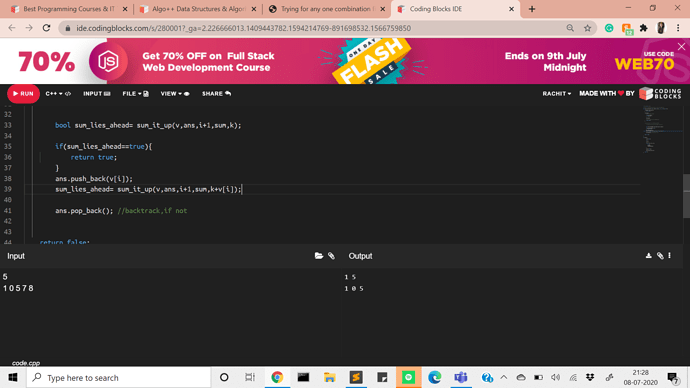Open three-dot menu in the Output panel

coord(669,255)
